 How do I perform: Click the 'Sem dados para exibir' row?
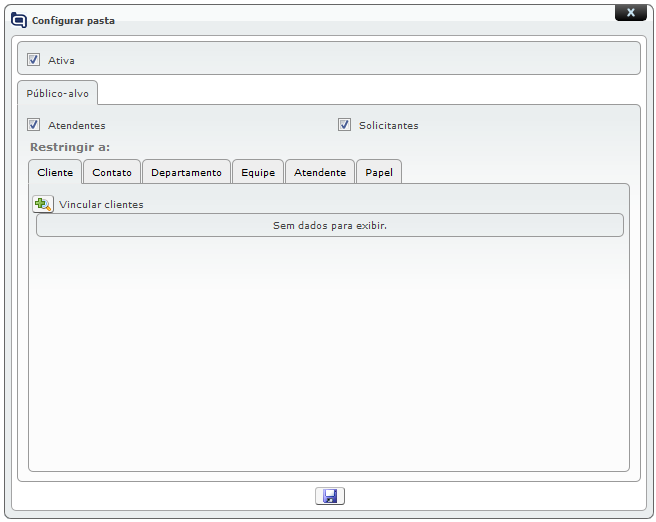click(329, 225)
